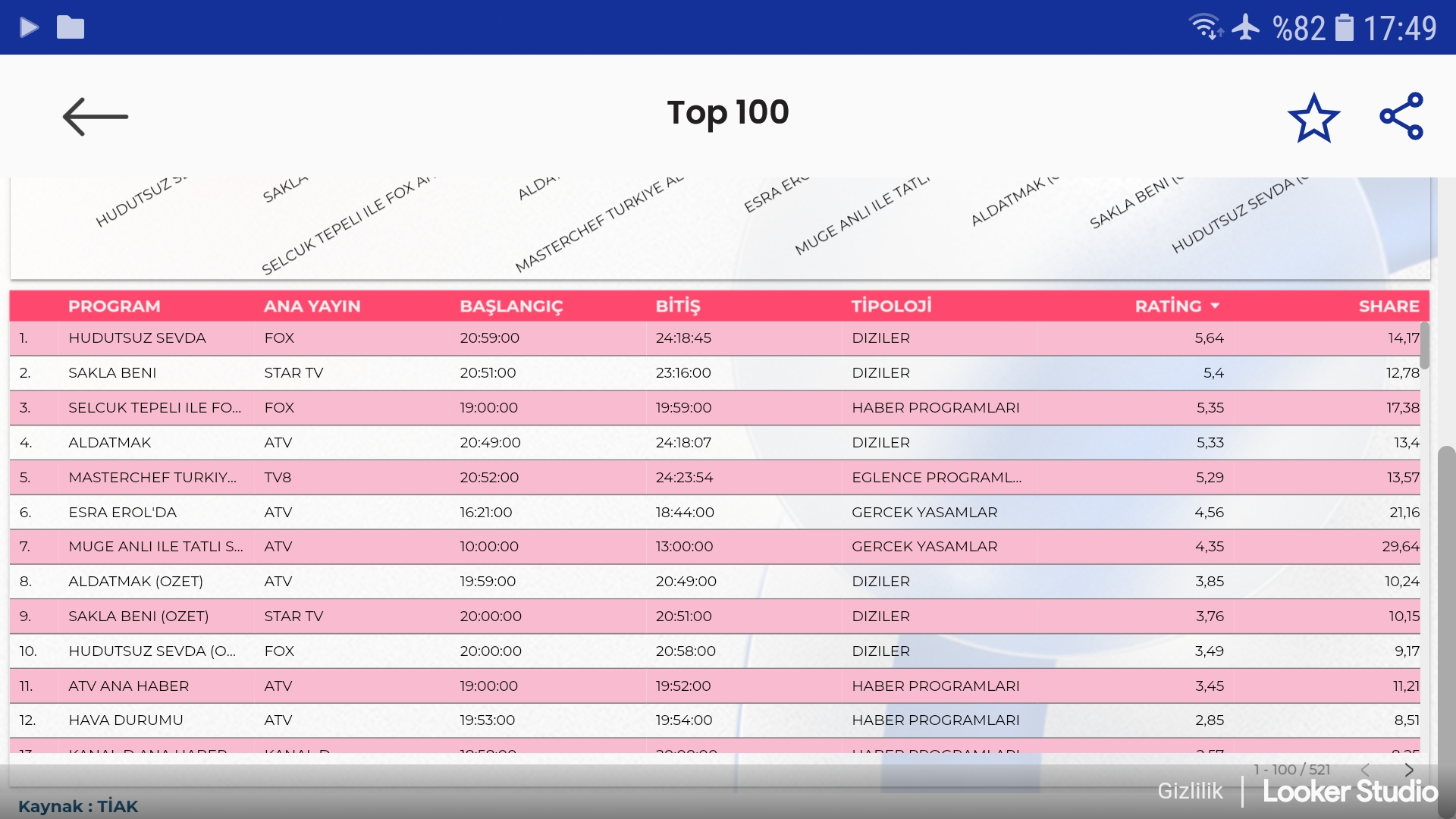Viewport: 1456px width, 819px height.
Task: Tap the share icon
Action: coord(1401,116)
